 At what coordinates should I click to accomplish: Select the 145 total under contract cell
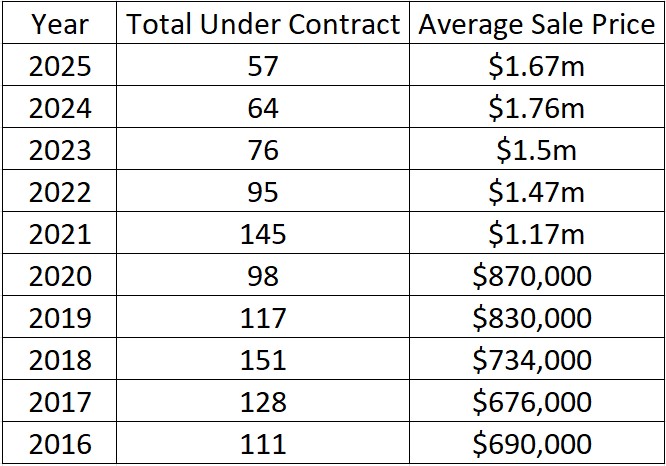[263, 234]
